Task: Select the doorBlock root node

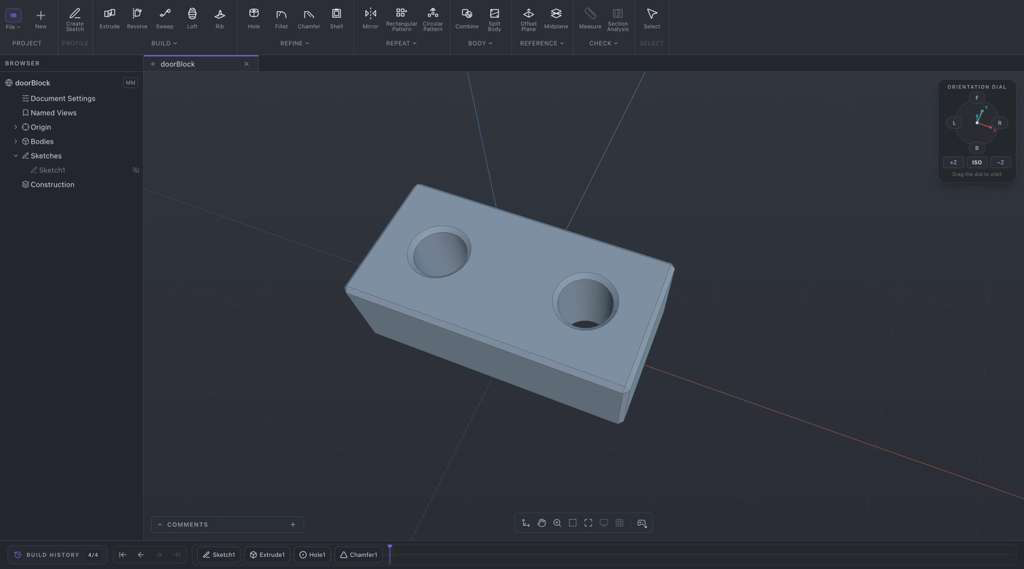Action: tap(32, 83)
